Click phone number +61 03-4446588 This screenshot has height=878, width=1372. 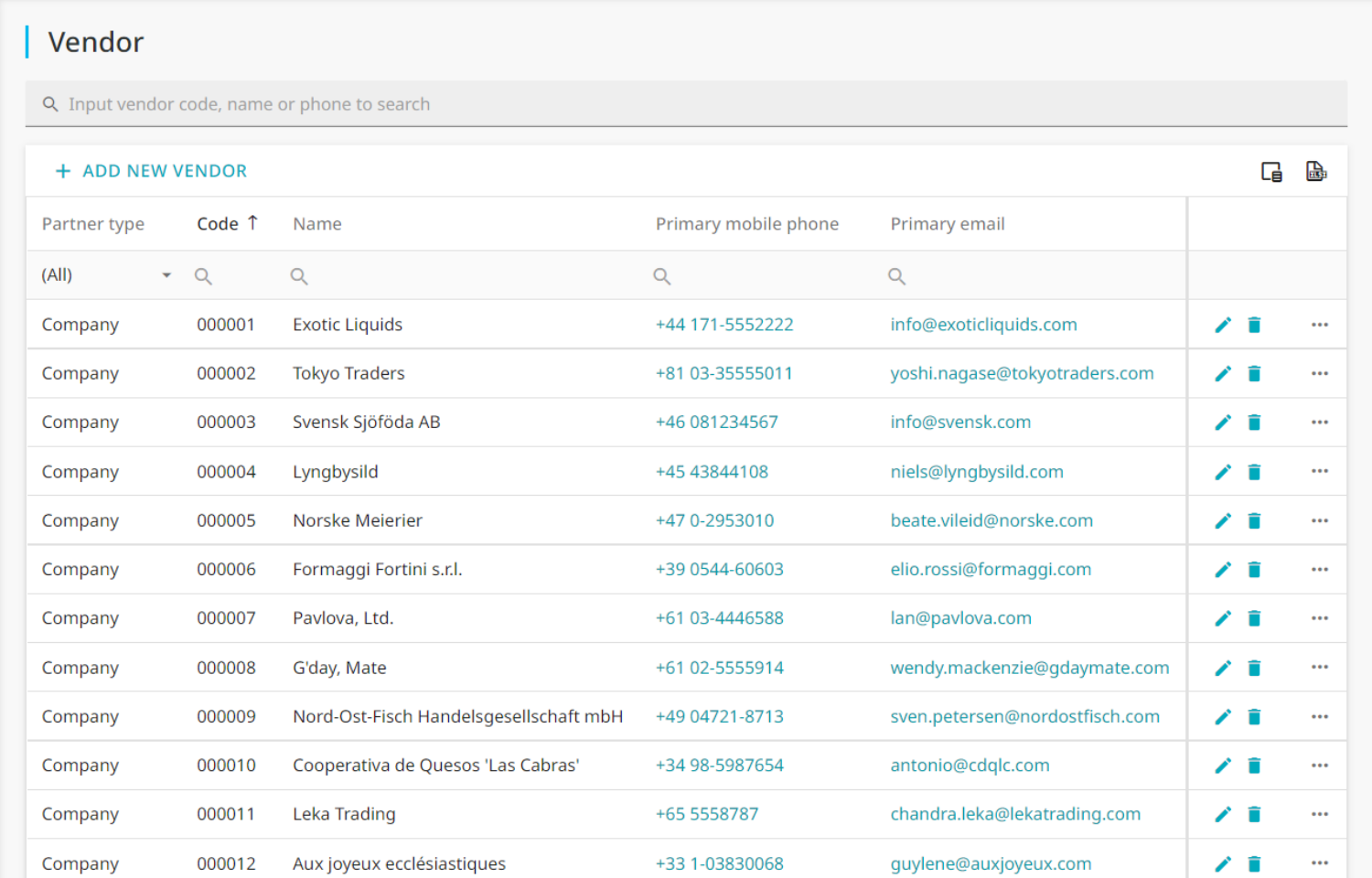[x=720, y=618]
